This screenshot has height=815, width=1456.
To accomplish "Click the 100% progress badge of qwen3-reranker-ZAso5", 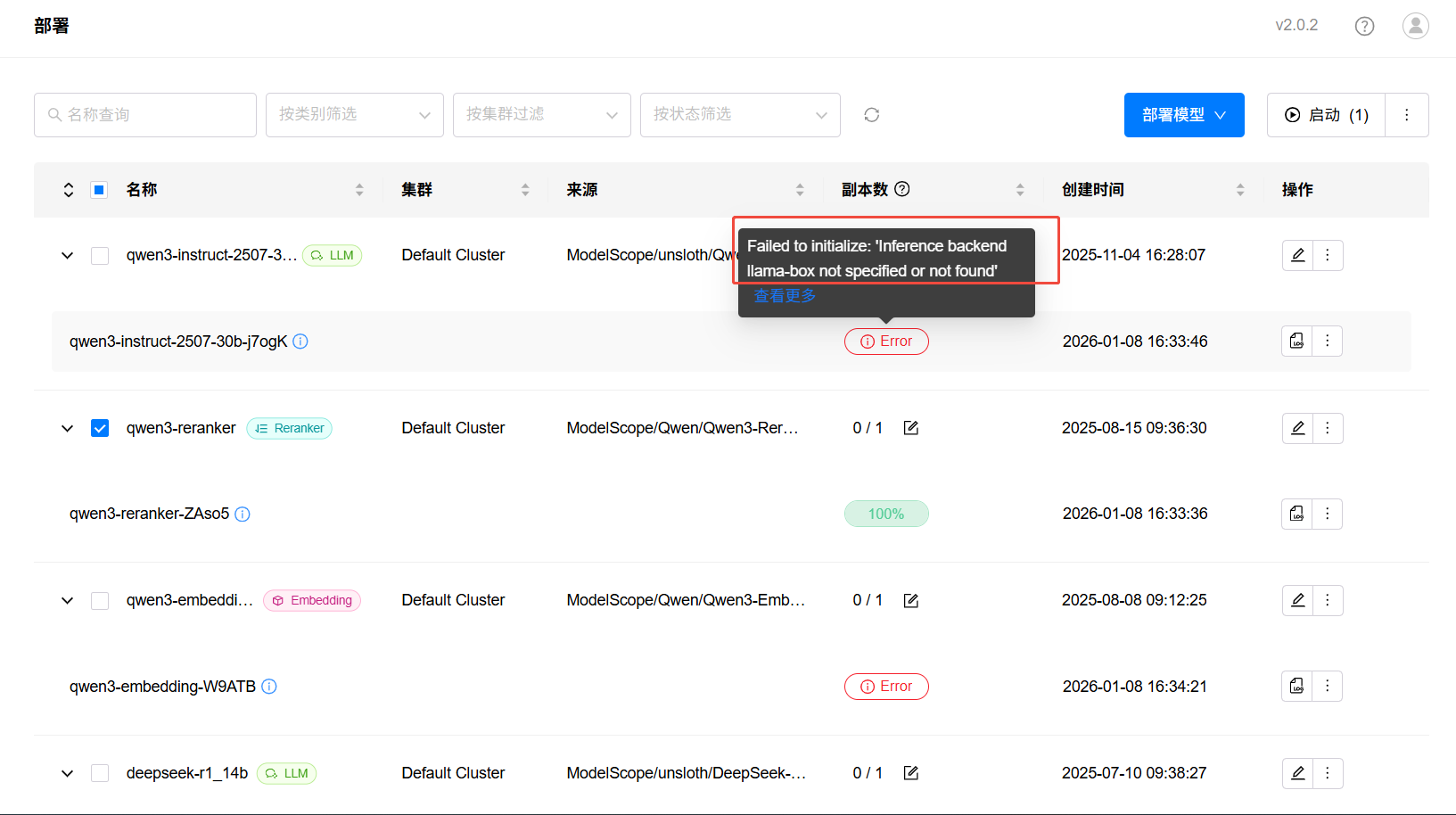I will click(x=886, y=514).
